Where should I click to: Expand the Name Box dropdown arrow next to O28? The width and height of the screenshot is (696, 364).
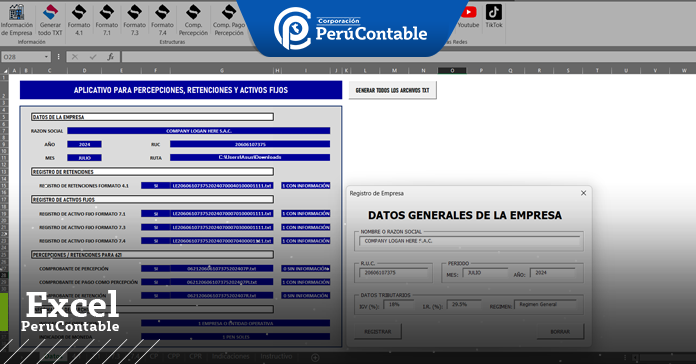pos(46,57)
